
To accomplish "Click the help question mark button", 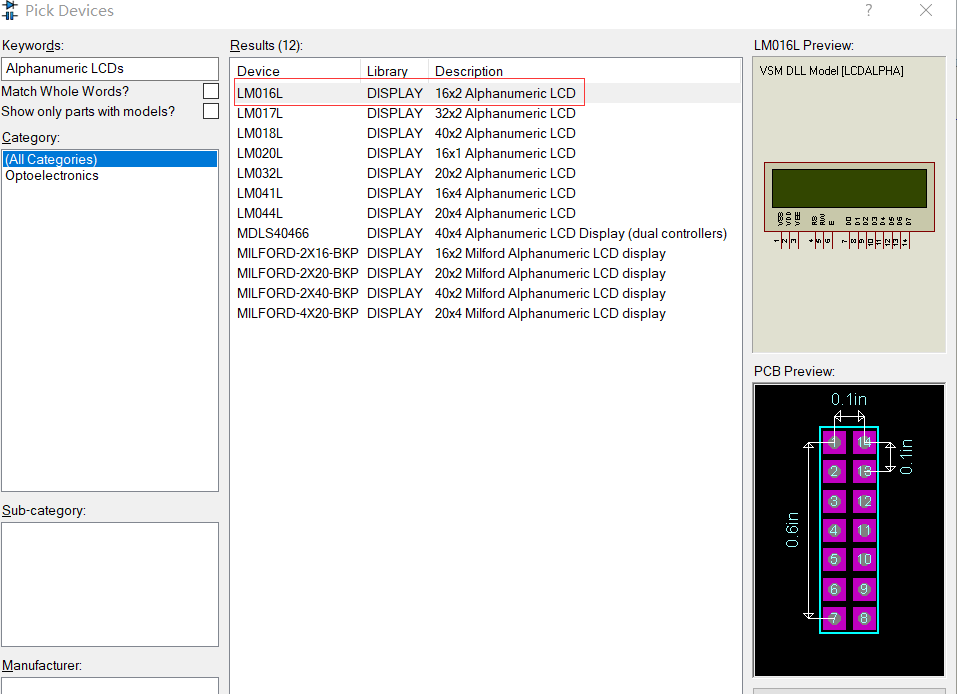I will pos(869,10).
